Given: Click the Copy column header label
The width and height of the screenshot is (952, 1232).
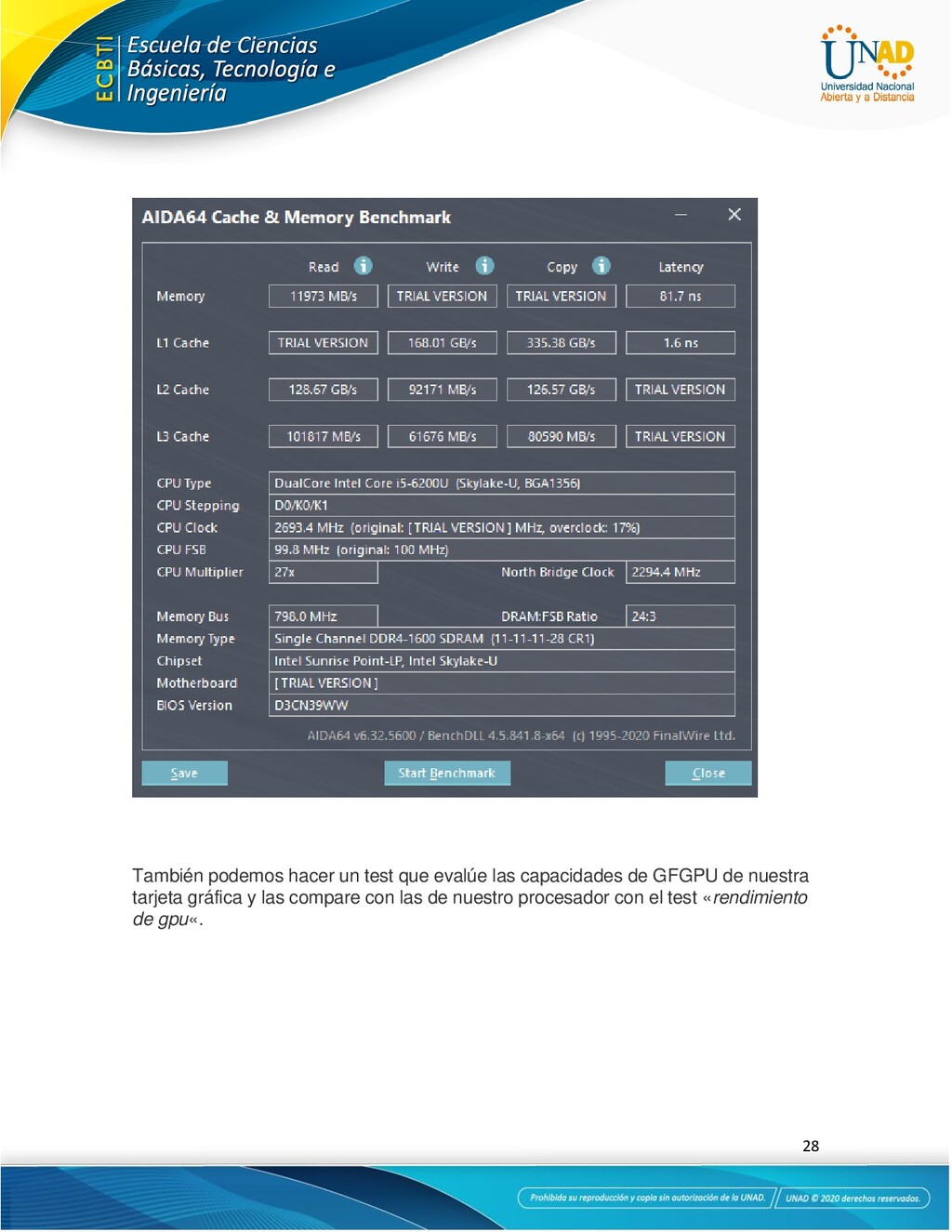Looking at the screenshot, I should (562, 267).
